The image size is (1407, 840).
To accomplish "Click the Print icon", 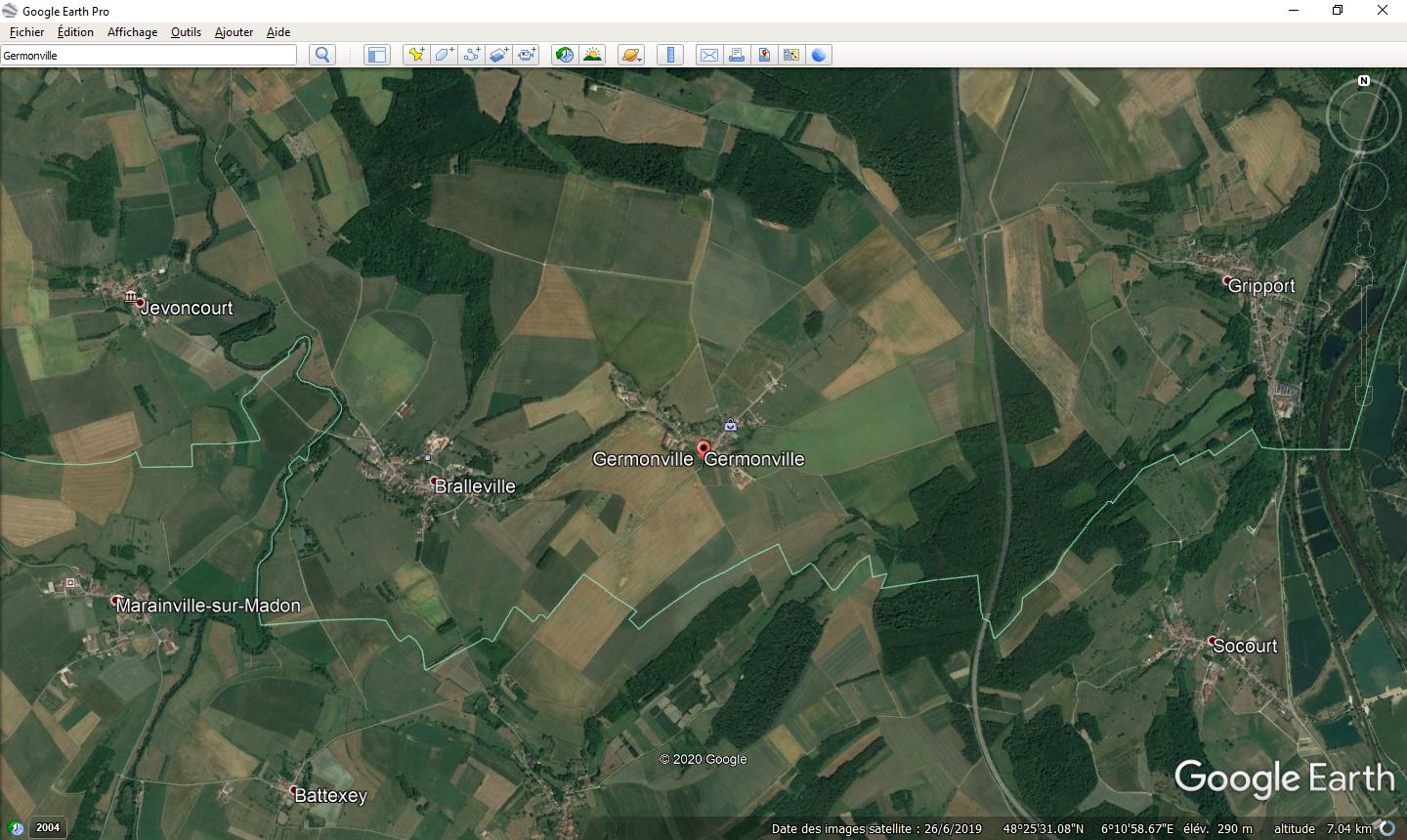I will (737, 55).
